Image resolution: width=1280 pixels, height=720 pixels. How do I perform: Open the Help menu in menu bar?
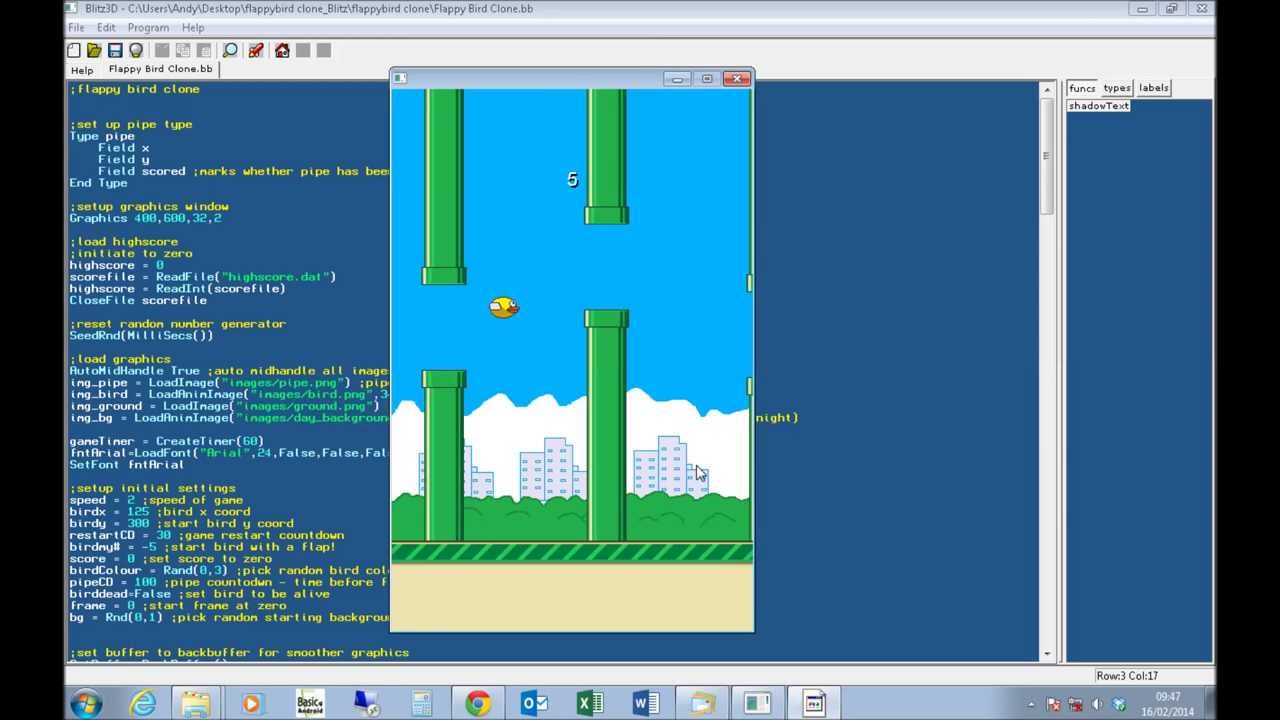tap(193, 27)
